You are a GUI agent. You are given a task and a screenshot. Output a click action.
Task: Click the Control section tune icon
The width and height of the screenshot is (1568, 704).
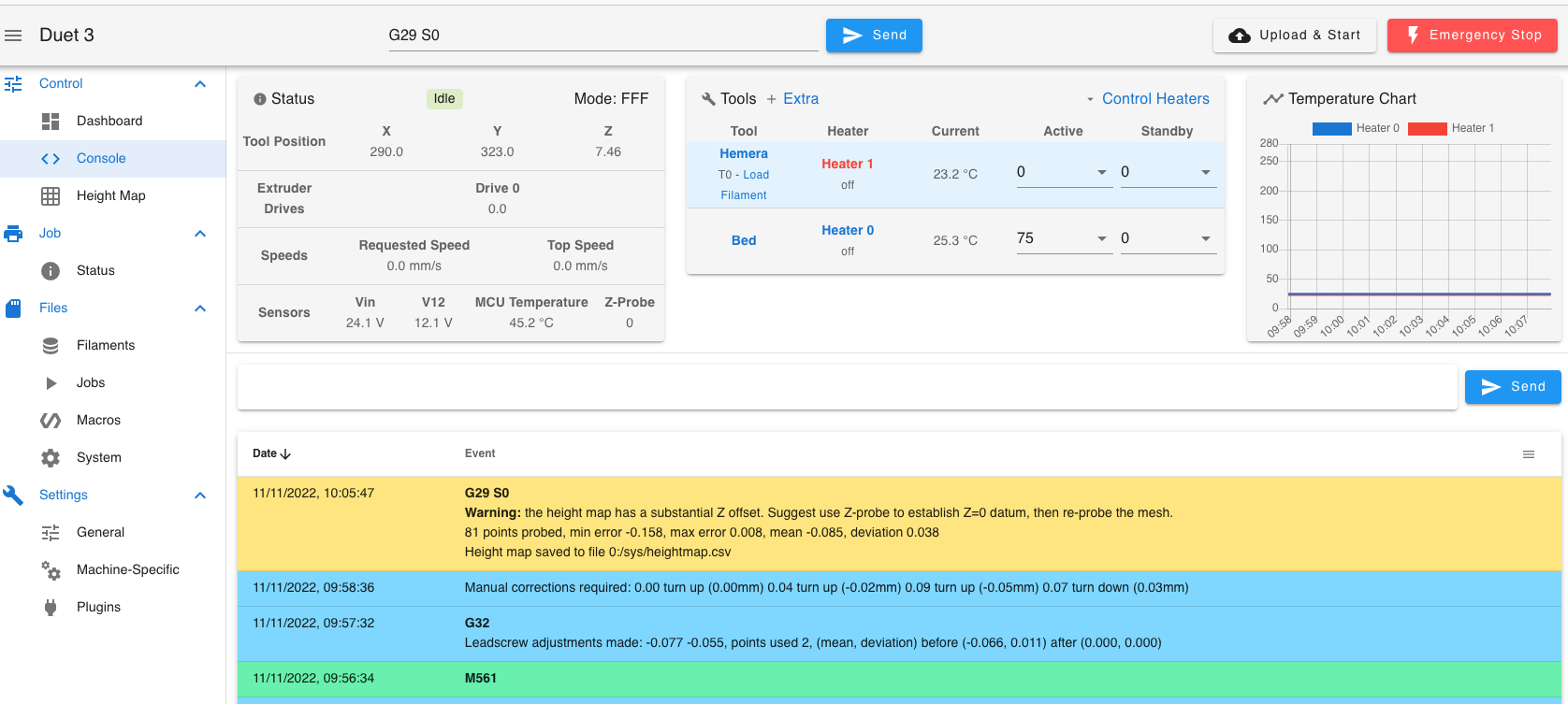click(x=13, y=84)
